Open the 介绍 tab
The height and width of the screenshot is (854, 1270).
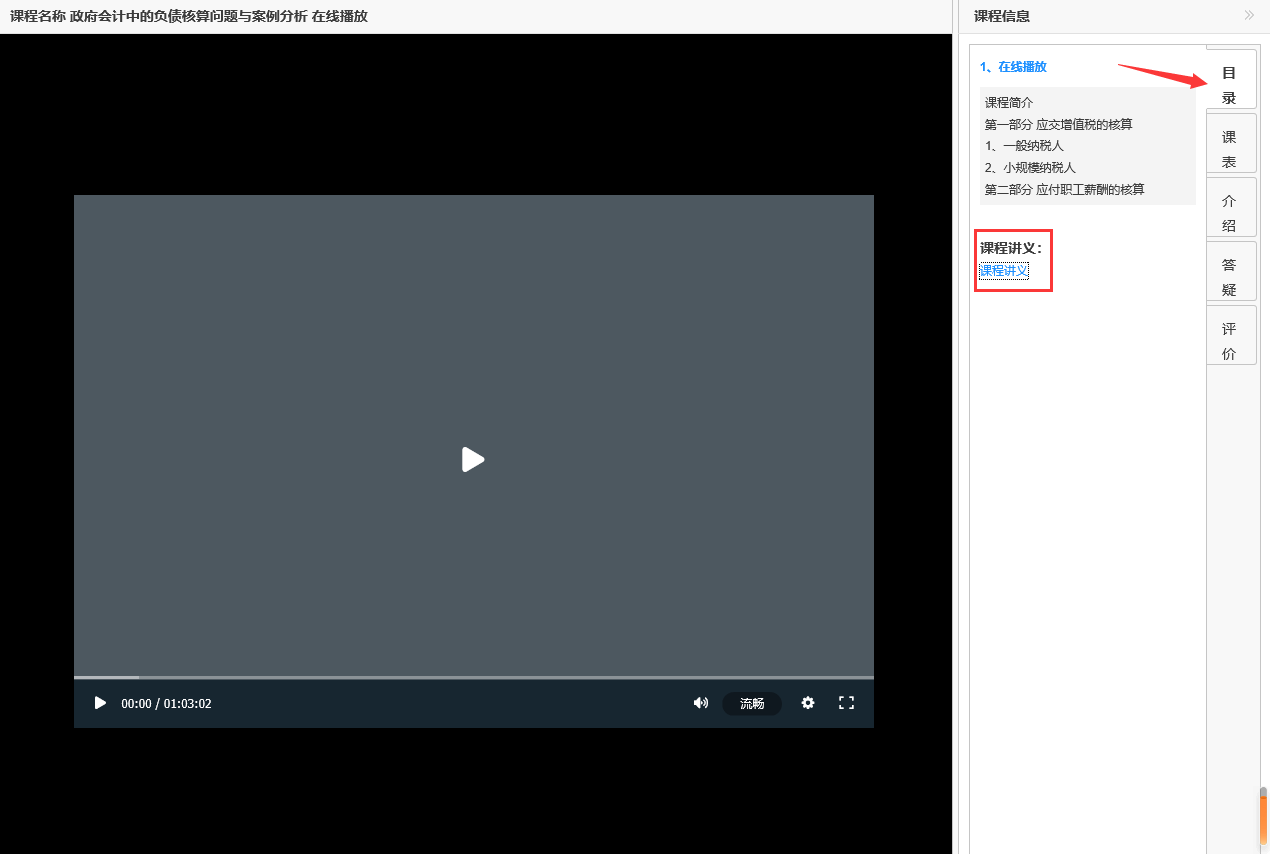pyautogui.click(x=1230, y=213)
